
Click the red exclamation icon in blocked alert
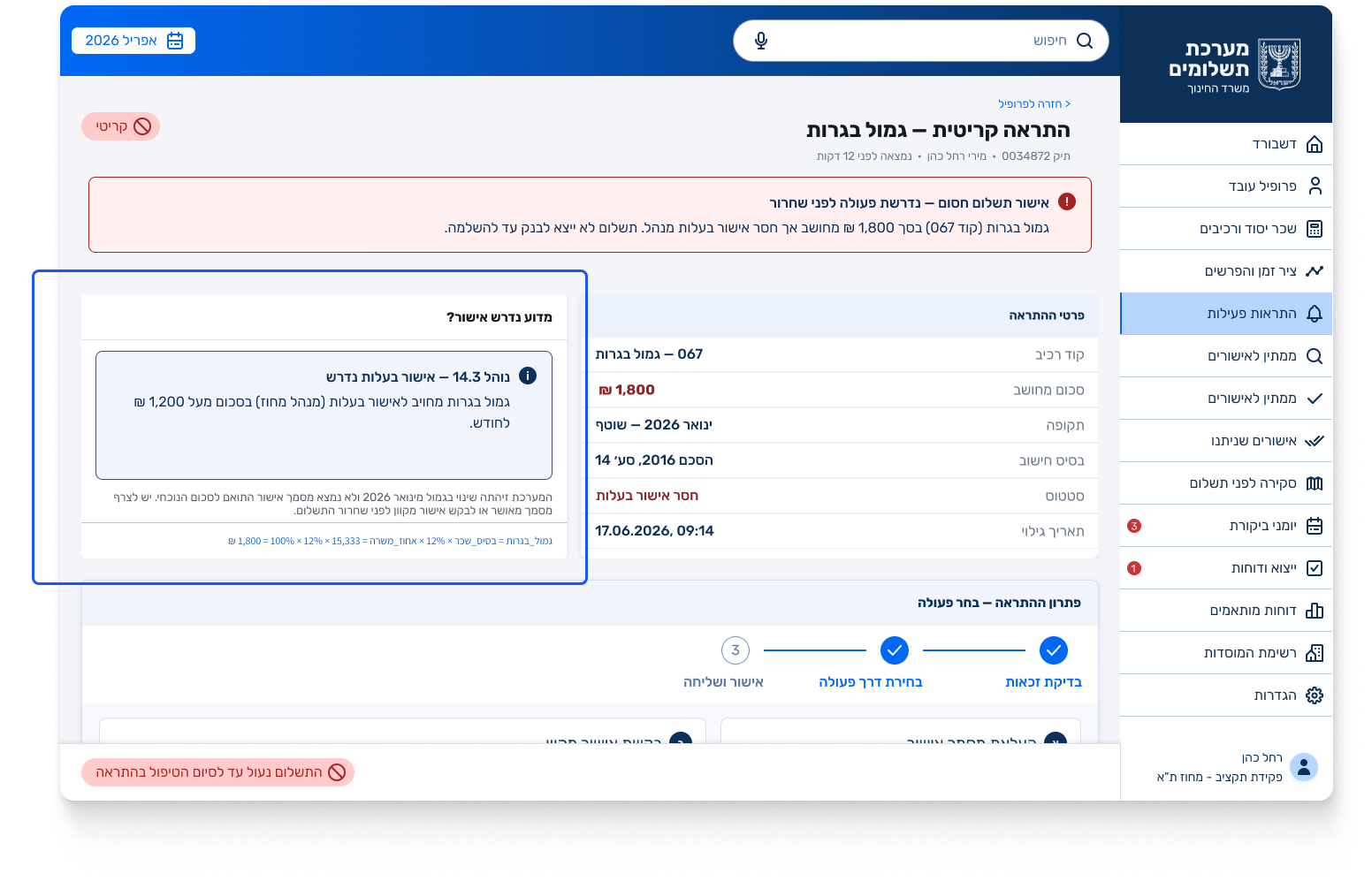[x=1067, y=202]
